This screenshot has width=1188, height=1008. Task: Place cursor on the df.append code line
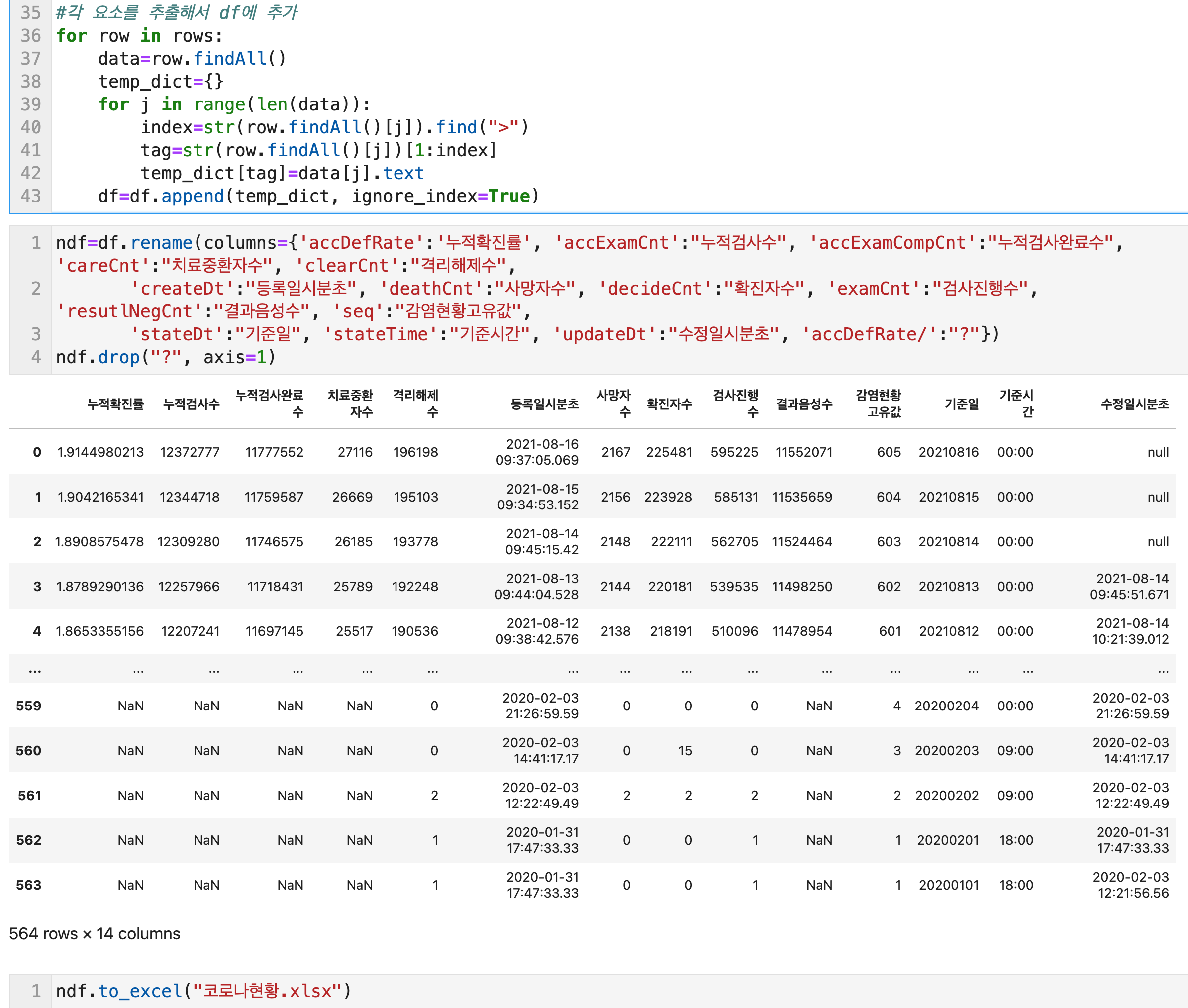click(318, 196)
